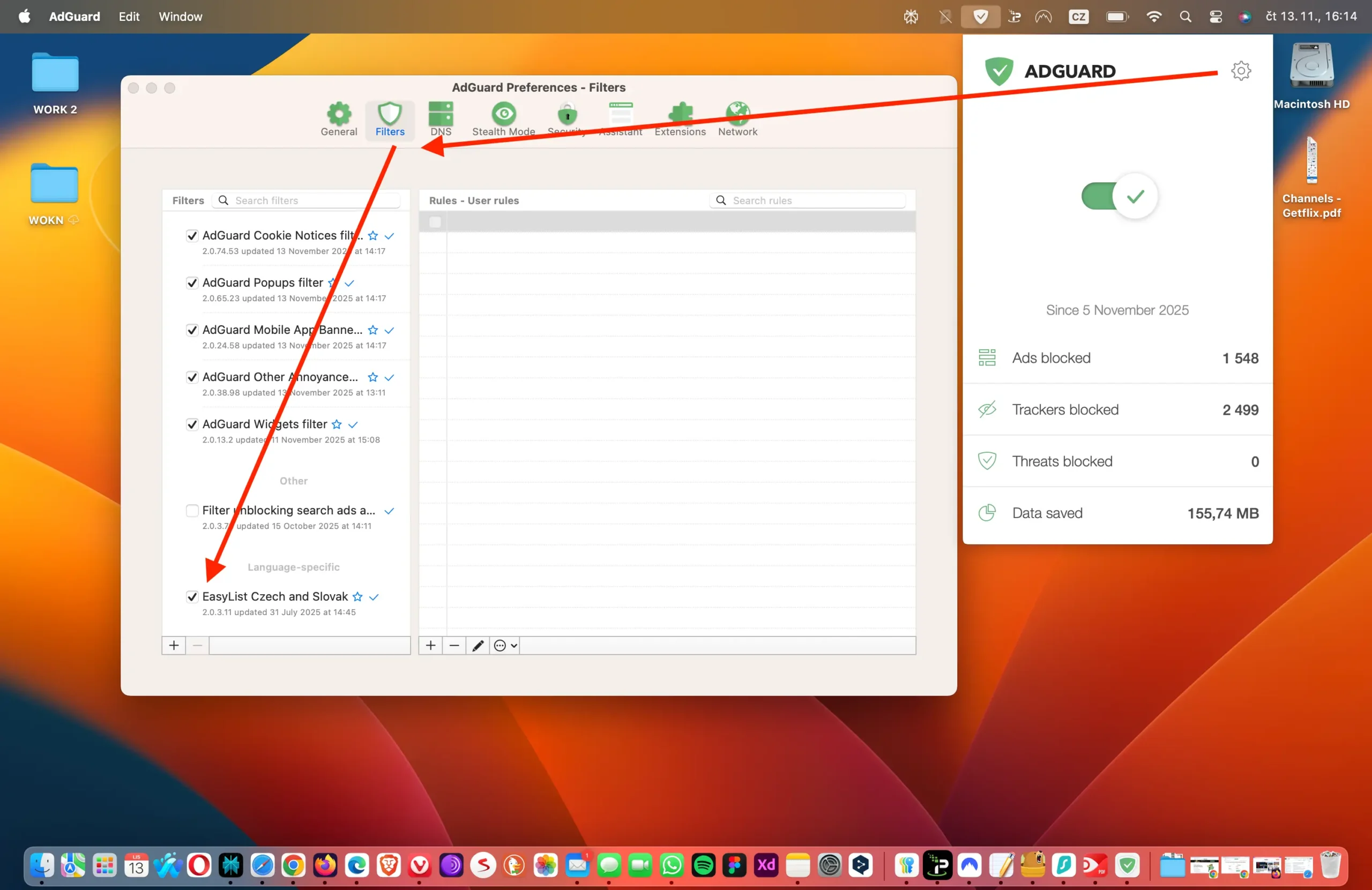Switch to the DNS preferences tab

(441, 119)
